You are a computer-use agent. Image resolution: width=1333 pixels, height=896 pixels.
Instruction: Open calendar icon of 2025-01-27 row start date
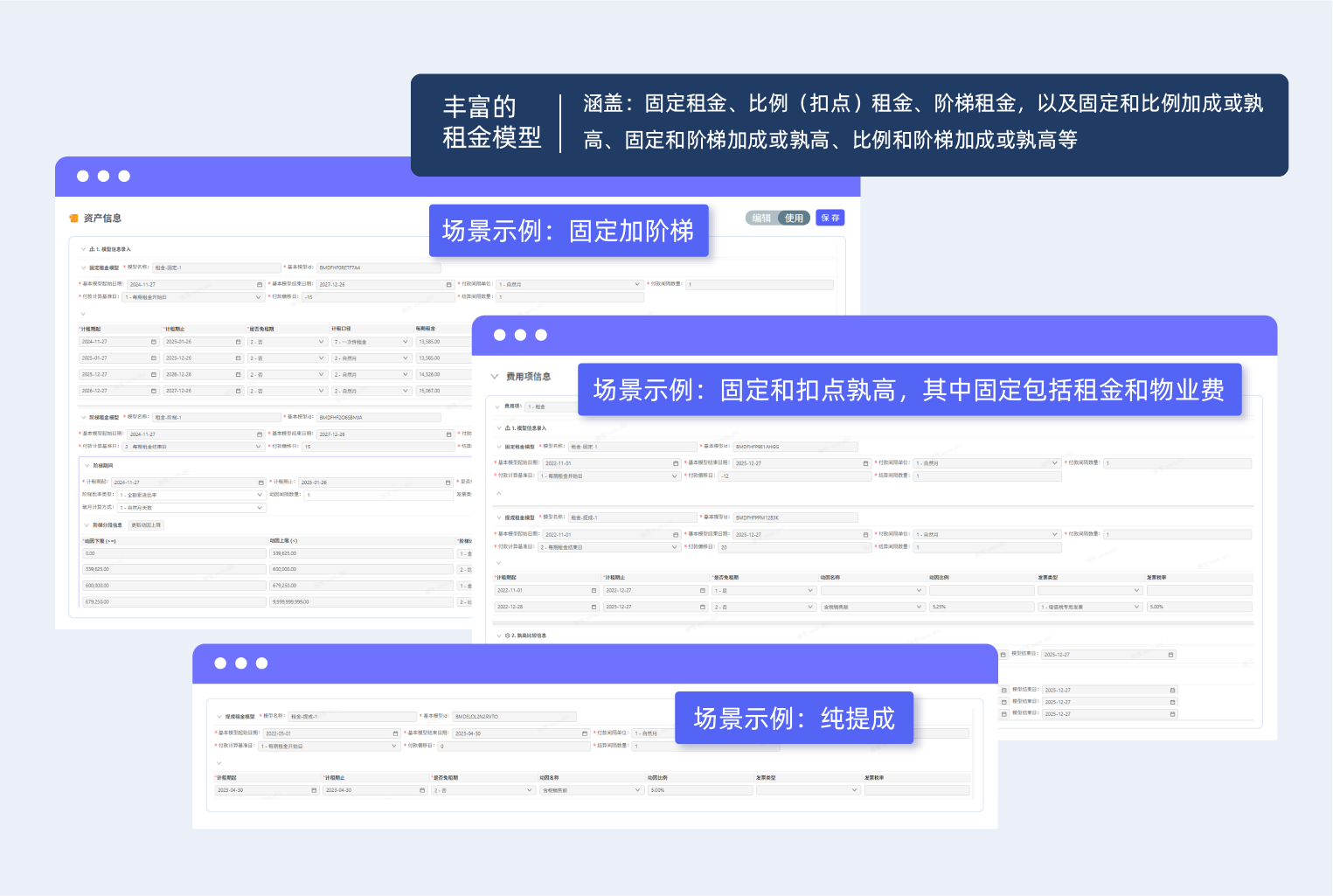tap(154, 358)
